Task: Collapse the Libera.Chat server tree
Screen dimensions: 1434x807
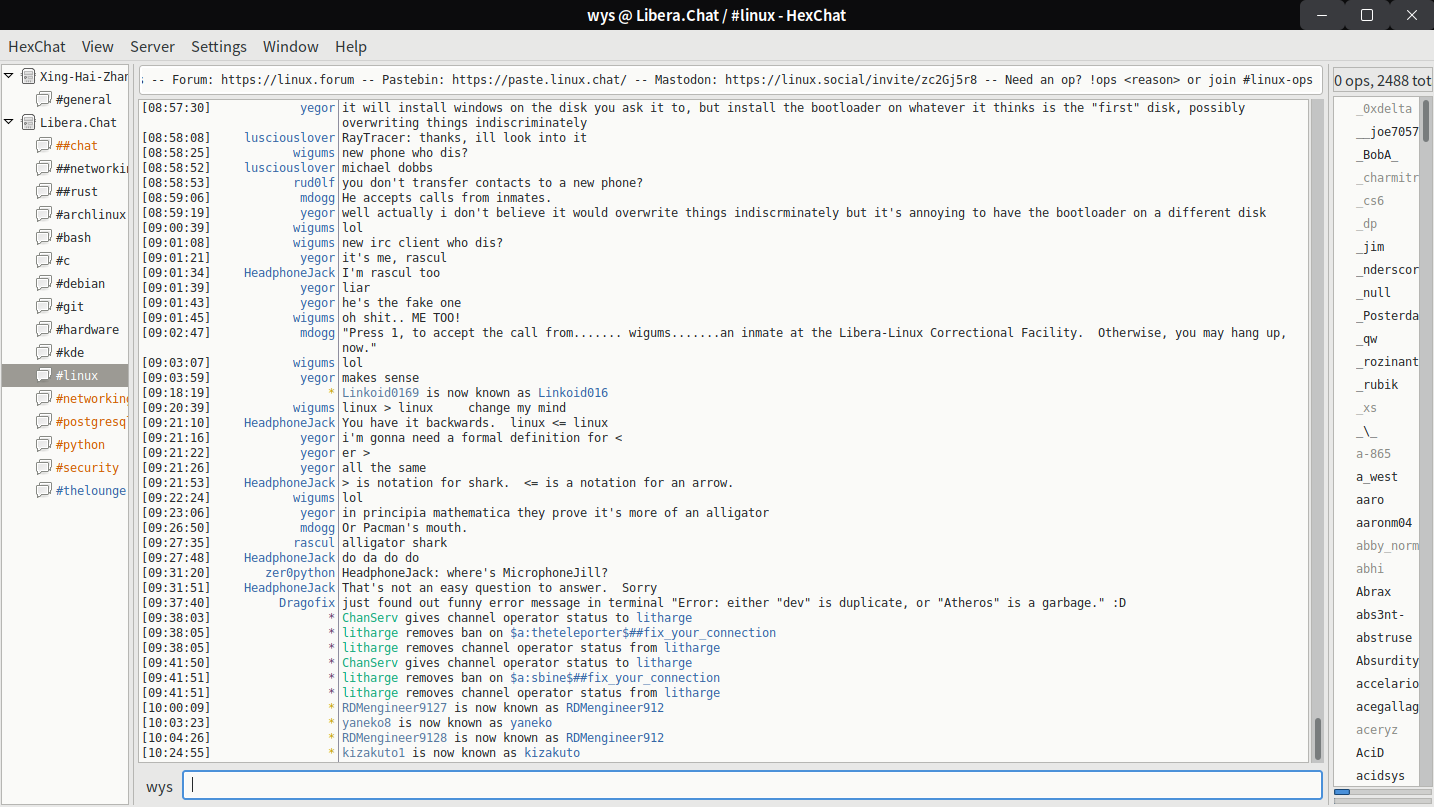Action: coord(9,122)
